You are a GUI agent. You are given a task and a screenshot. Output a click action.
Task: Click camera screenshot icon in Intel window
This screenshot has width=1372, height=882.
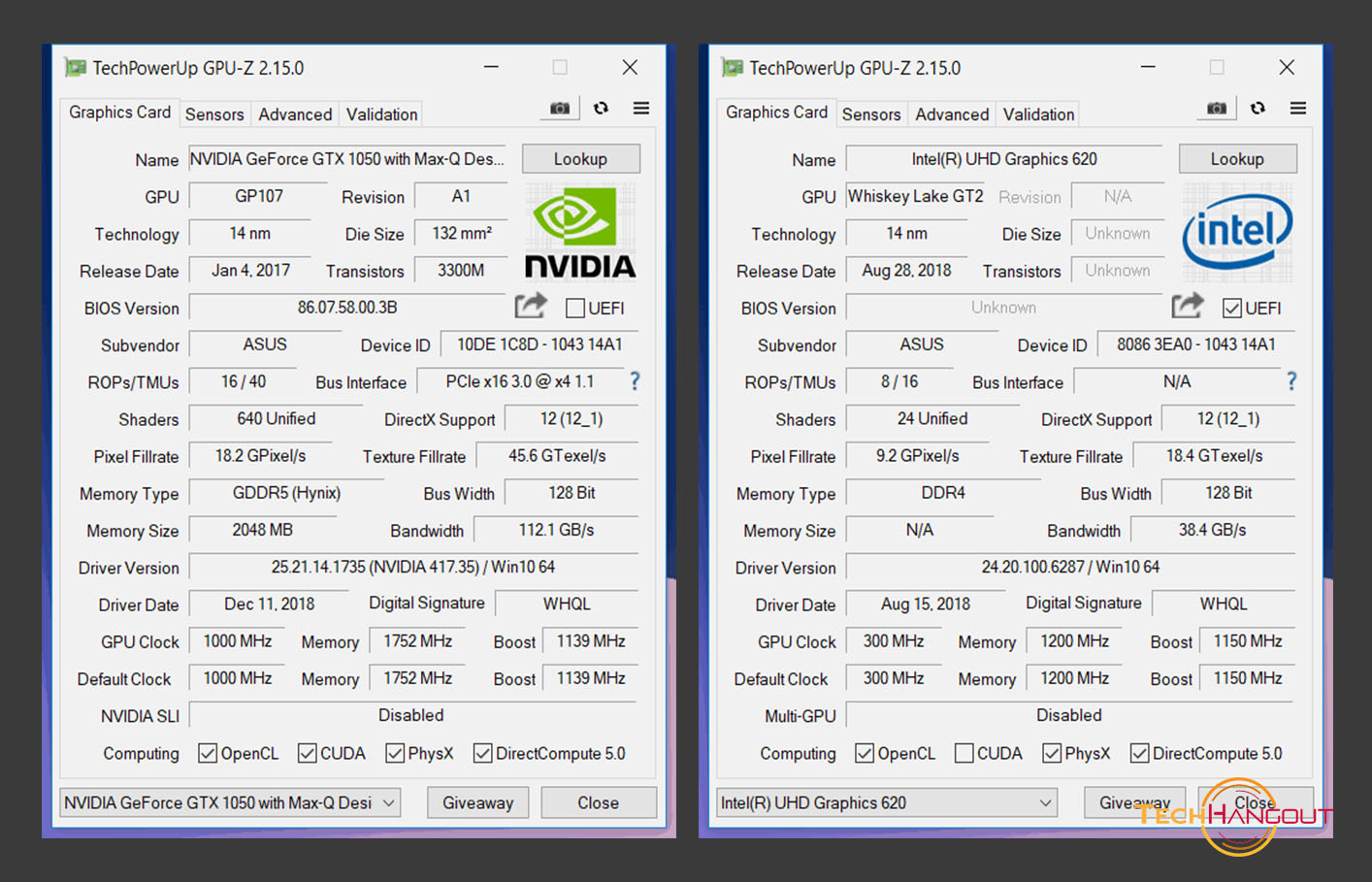point(1217,109)
